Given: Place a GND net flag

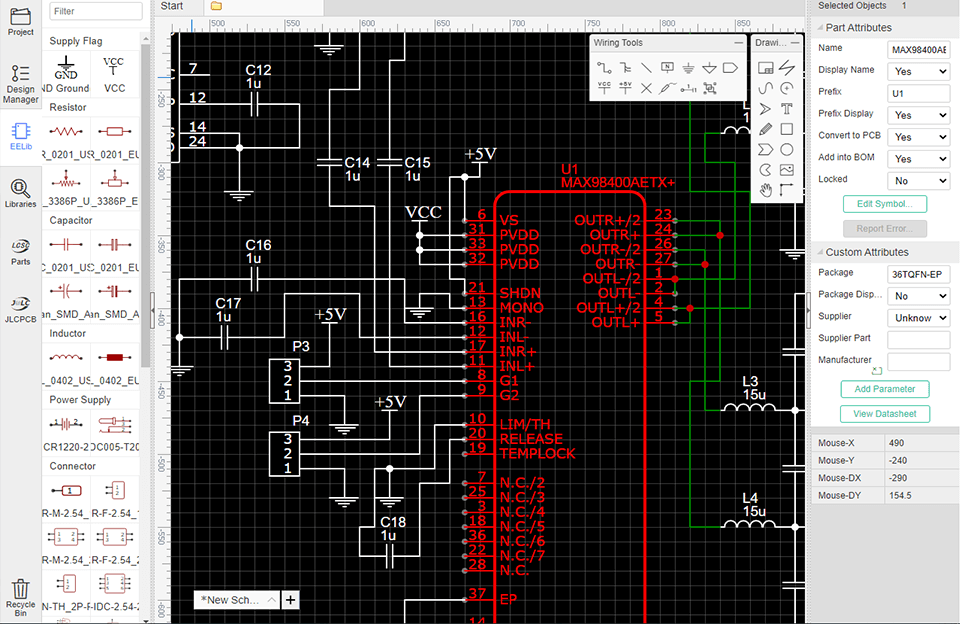Looking at the screenshot, I should tap(688, 68).
